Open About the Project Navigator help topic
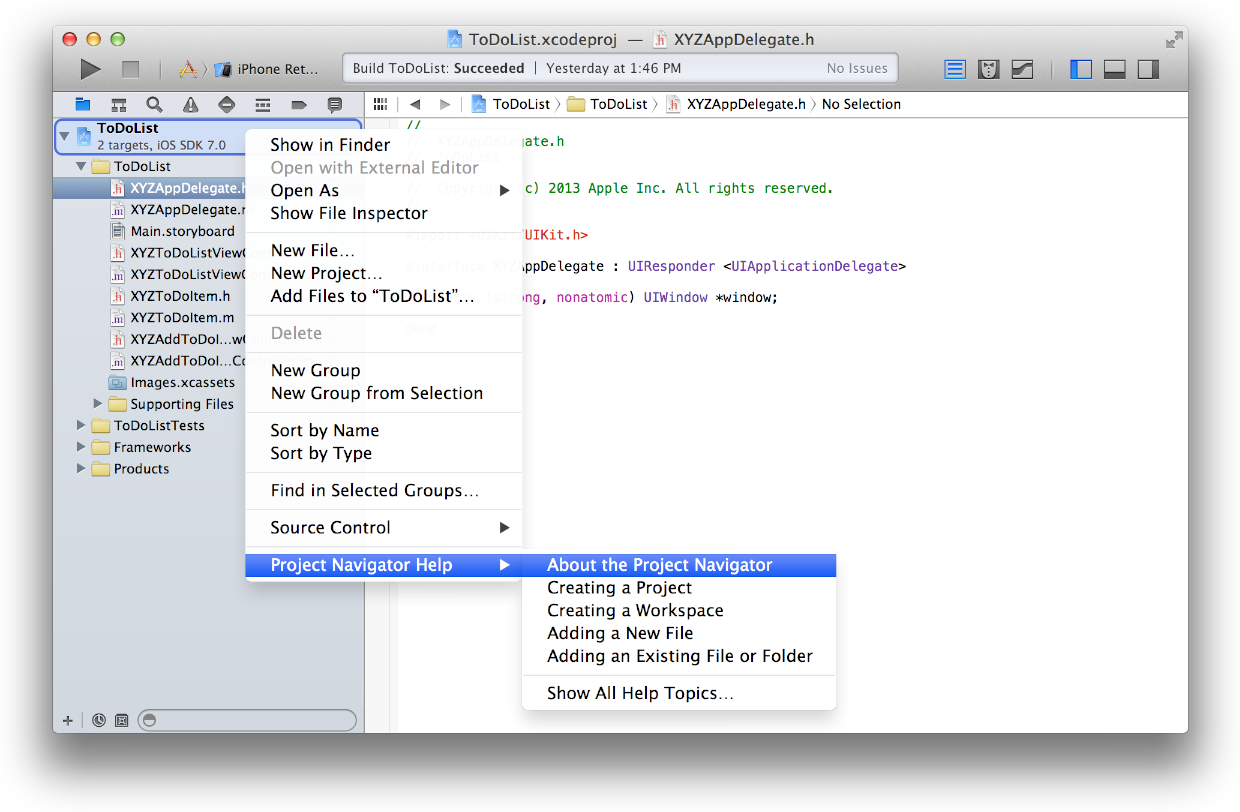 tap(679, 565)
